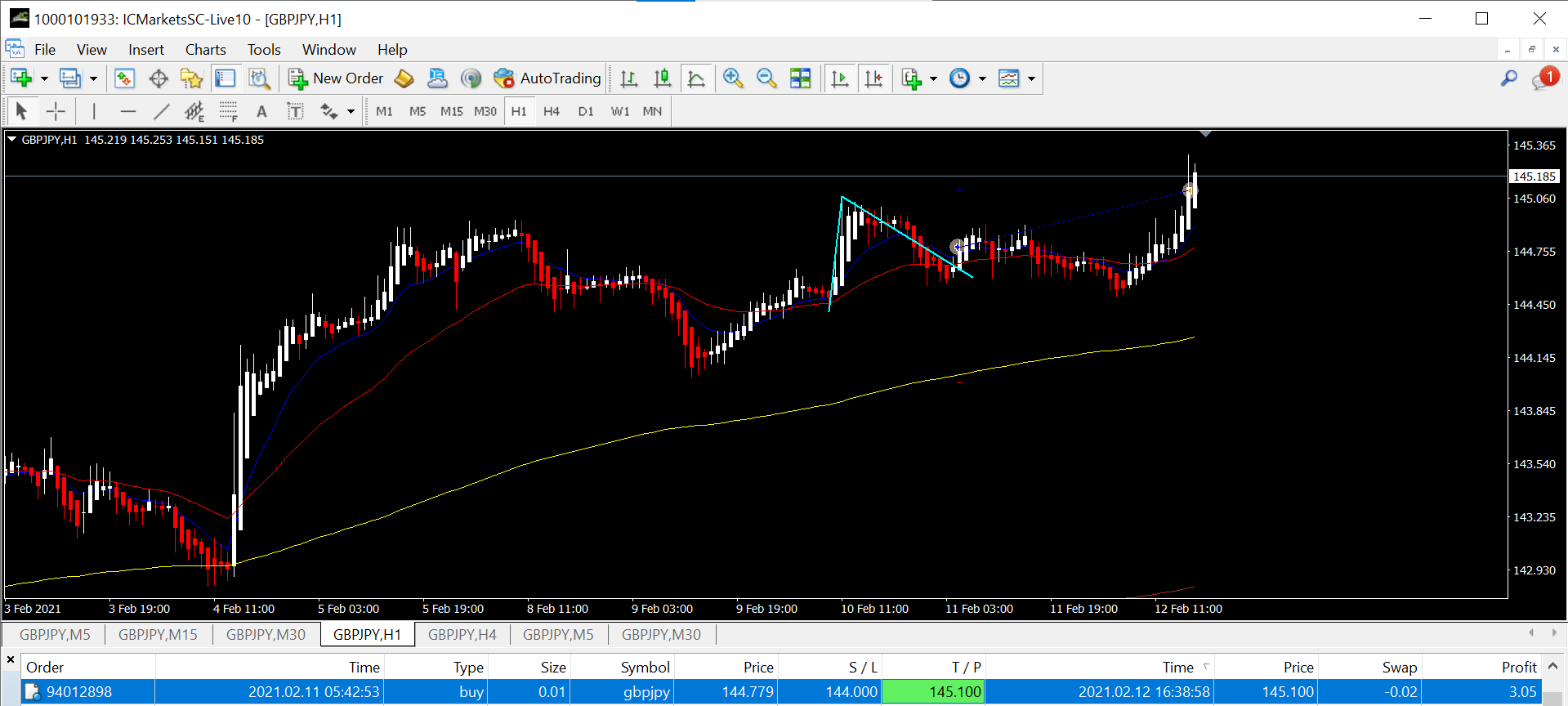This screenshot has width=1568, height=706.
Task: Set chart period to H4
Action: (552, 111)
